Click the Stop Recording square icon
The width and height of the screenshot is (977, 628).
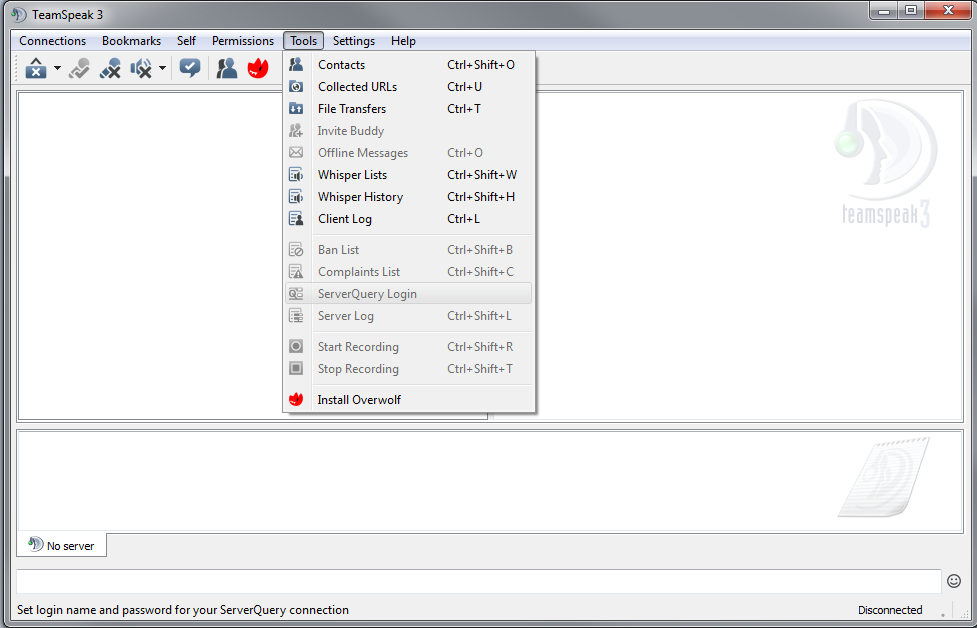coord(296,368)
